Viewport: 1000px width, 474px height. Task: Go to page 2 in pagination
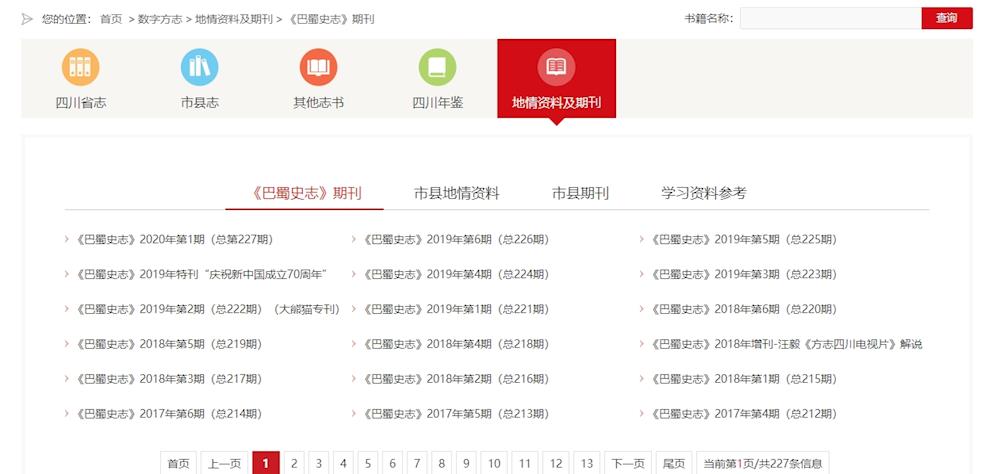pyautogui.click(x=294, y=463)
